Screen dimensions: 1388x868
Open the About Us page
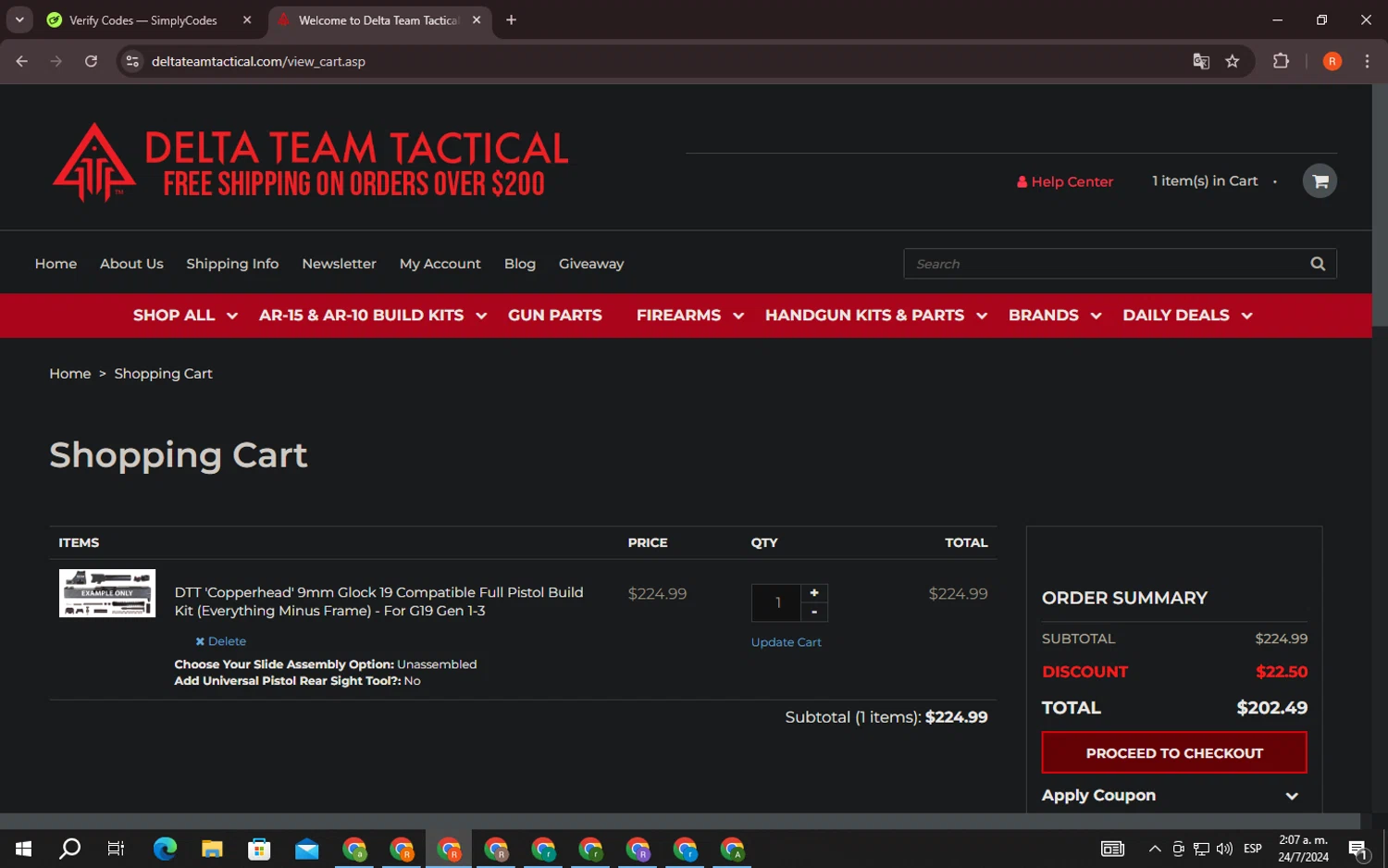[x=131, y=264]
